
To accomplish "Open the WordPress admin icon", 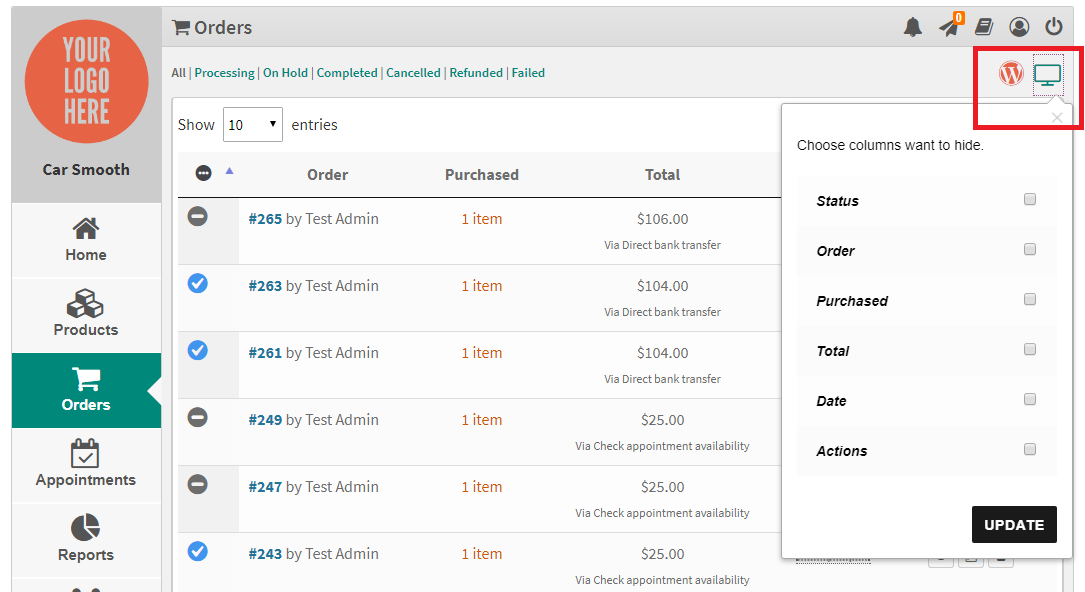I will coord(1011,73).
